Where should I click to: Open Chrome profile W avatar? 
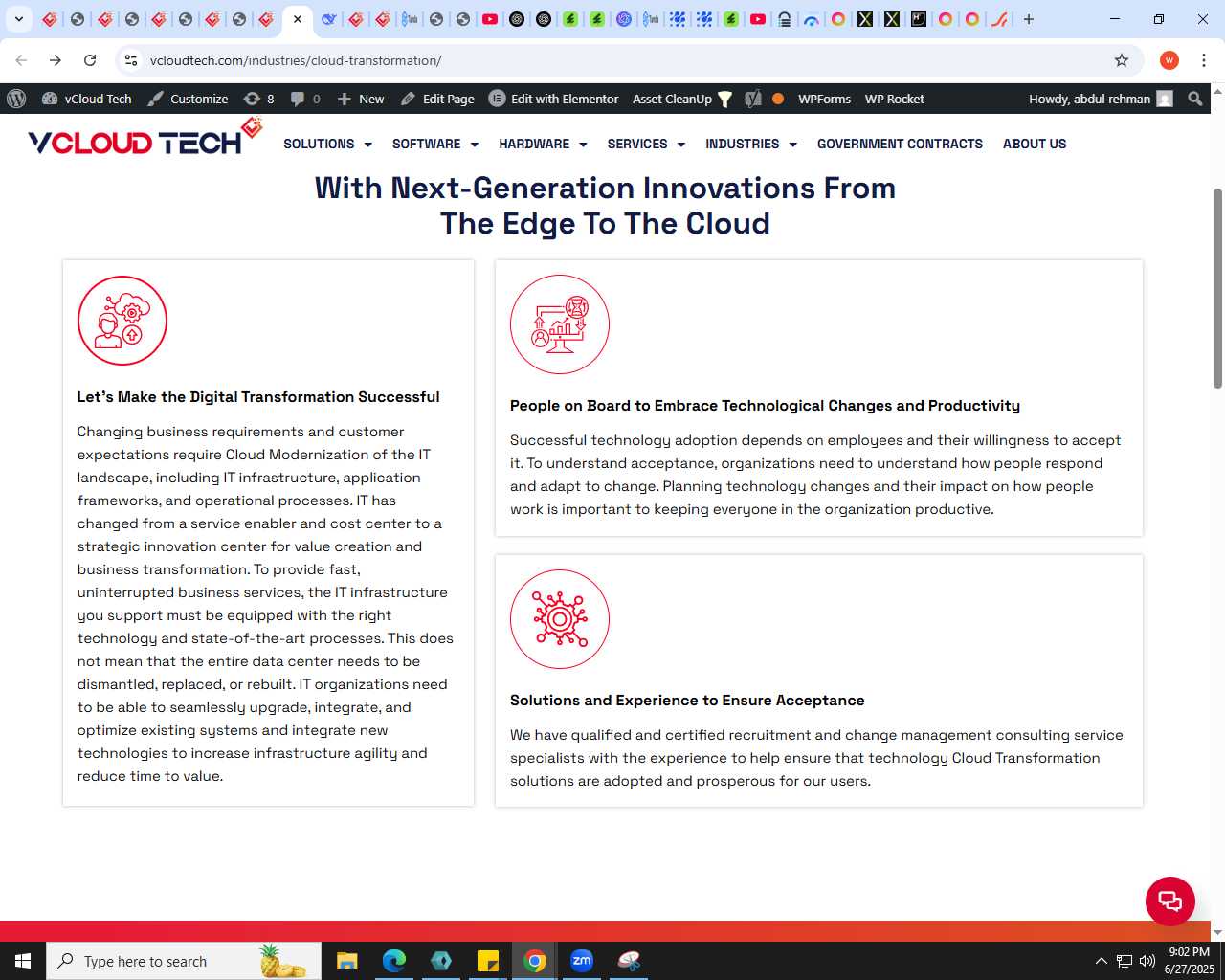(1169, 60)
